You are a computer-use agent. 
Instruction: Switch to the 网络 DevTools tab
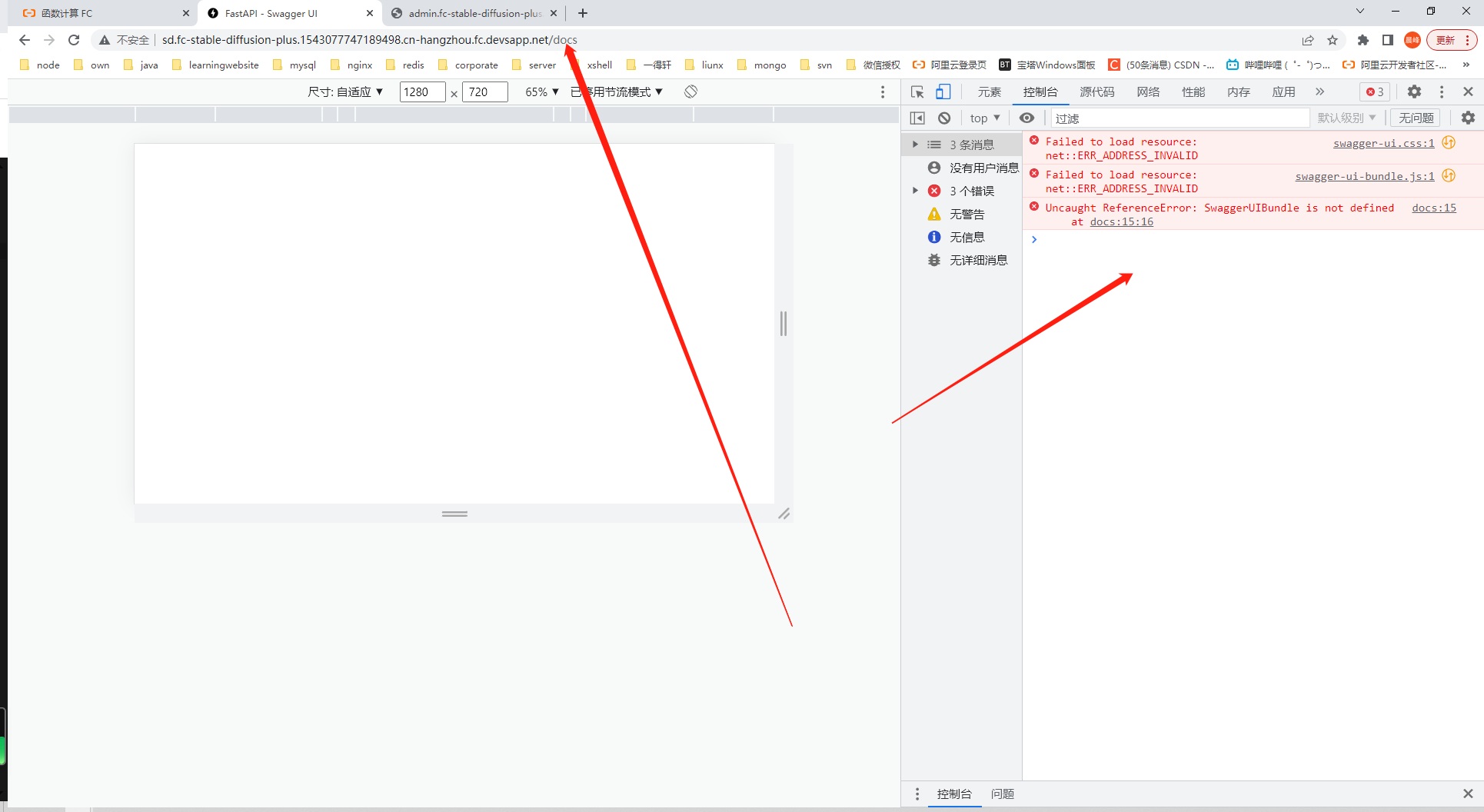(1148, 92)
